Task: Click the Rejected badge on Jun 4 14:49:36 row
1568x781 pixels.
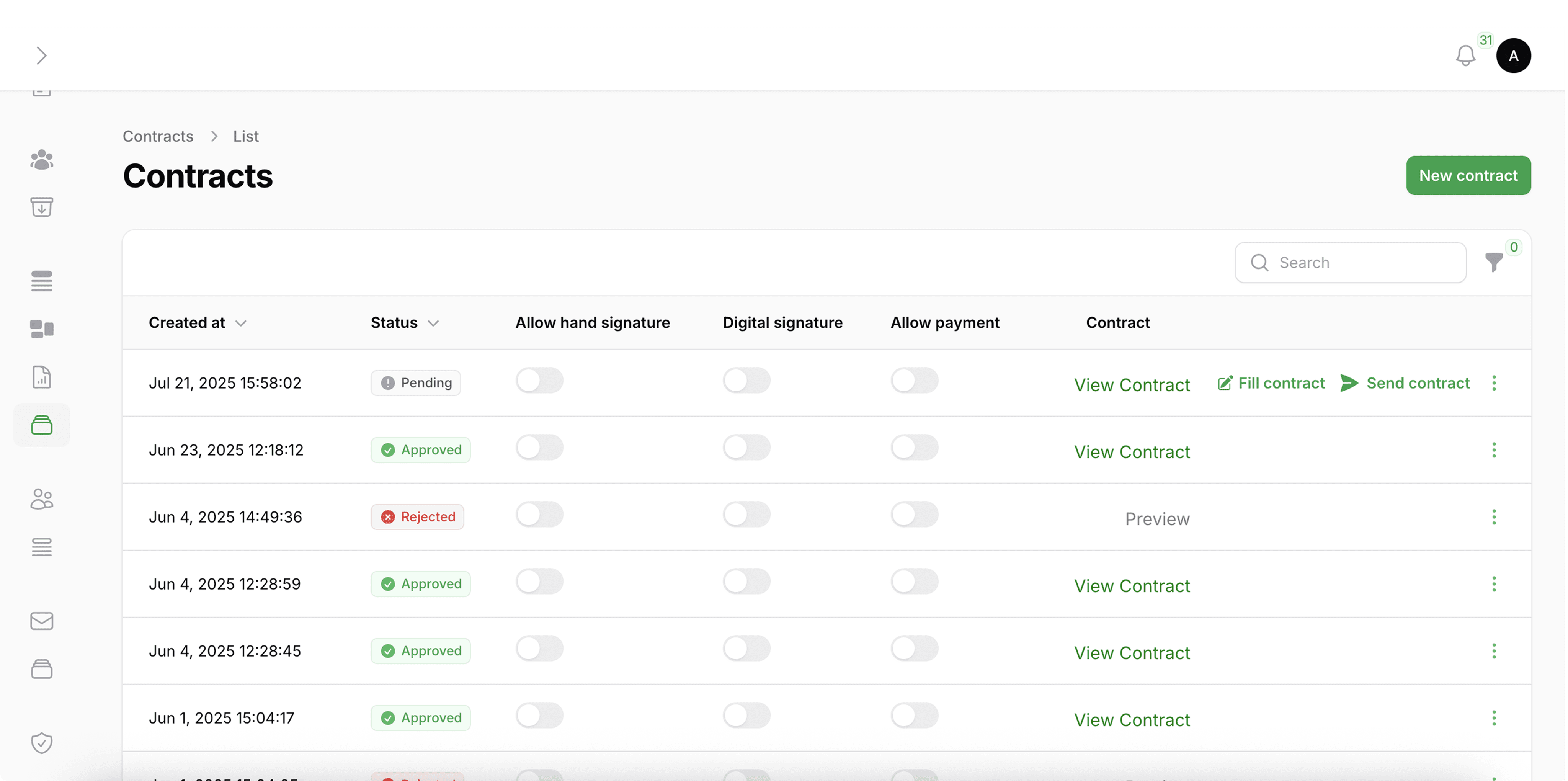Action: pyautogui.click(x=417, y=517)
